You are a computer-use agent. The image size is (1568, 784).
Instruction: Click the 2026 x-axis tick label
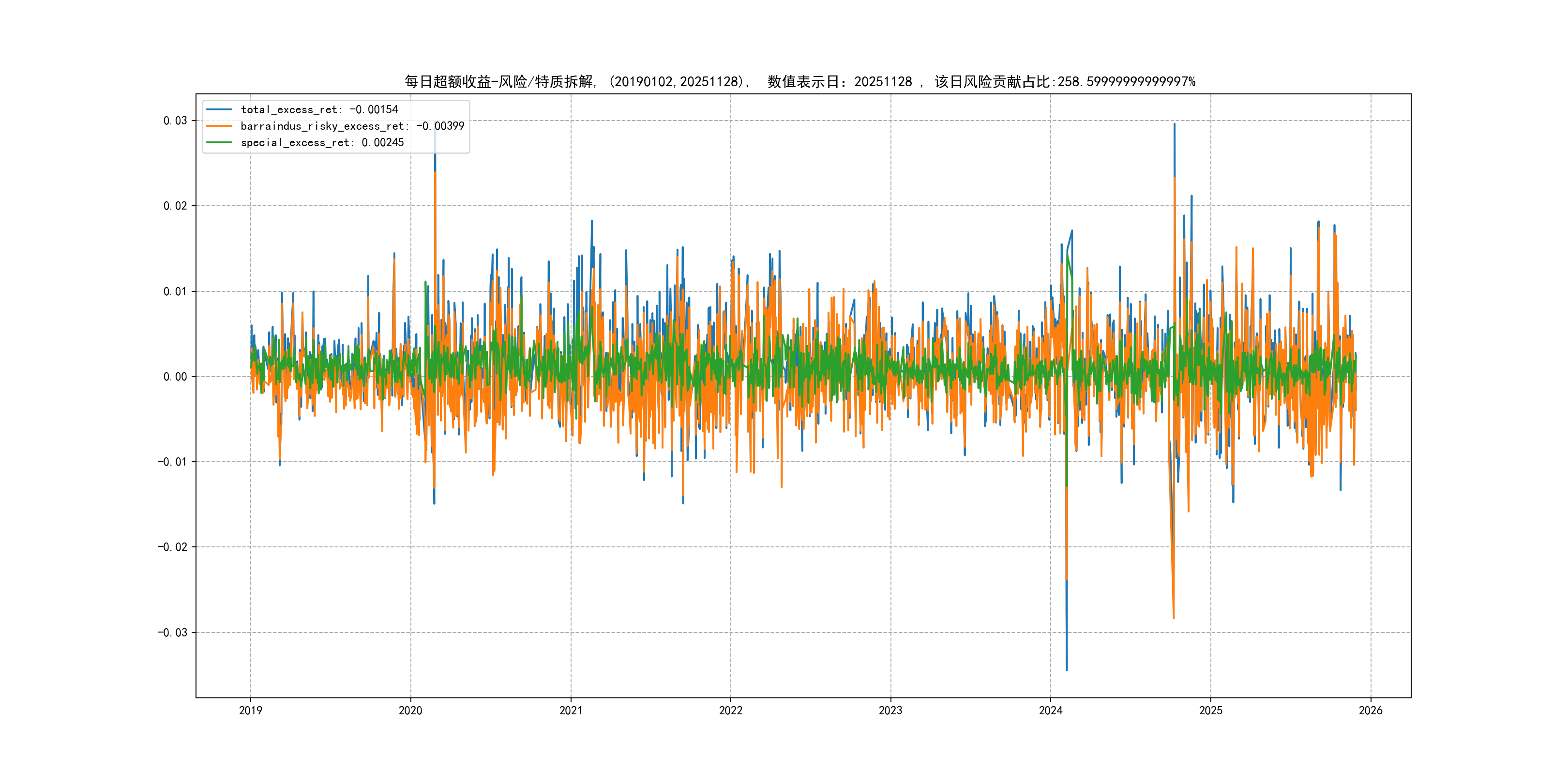(1371, 710)
